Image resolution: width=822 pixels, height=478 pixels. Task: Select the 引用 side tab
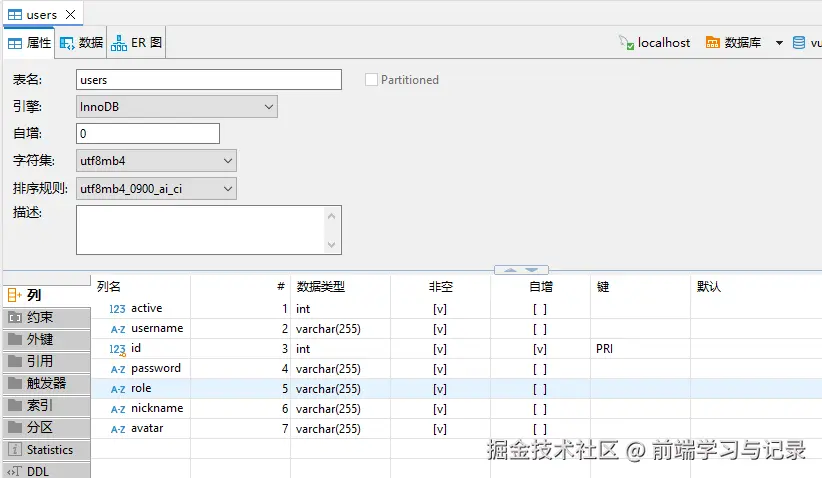coord(47,361)
